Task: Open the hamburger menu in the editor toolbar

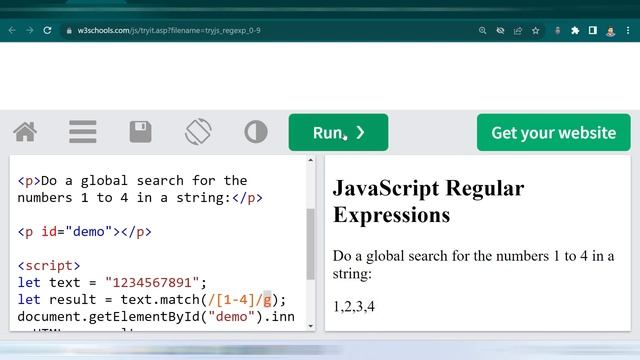Action: point(83,132)
